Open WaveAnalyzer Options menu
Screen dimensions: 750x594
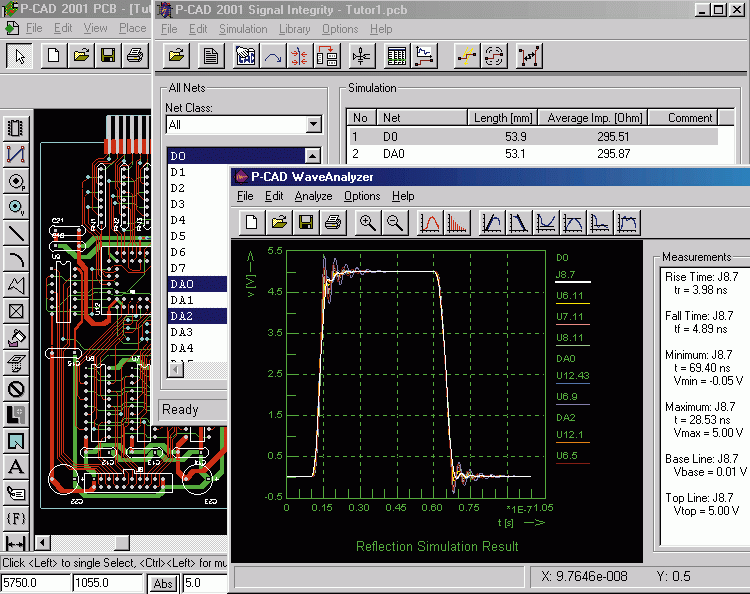[x=362, y=196]
